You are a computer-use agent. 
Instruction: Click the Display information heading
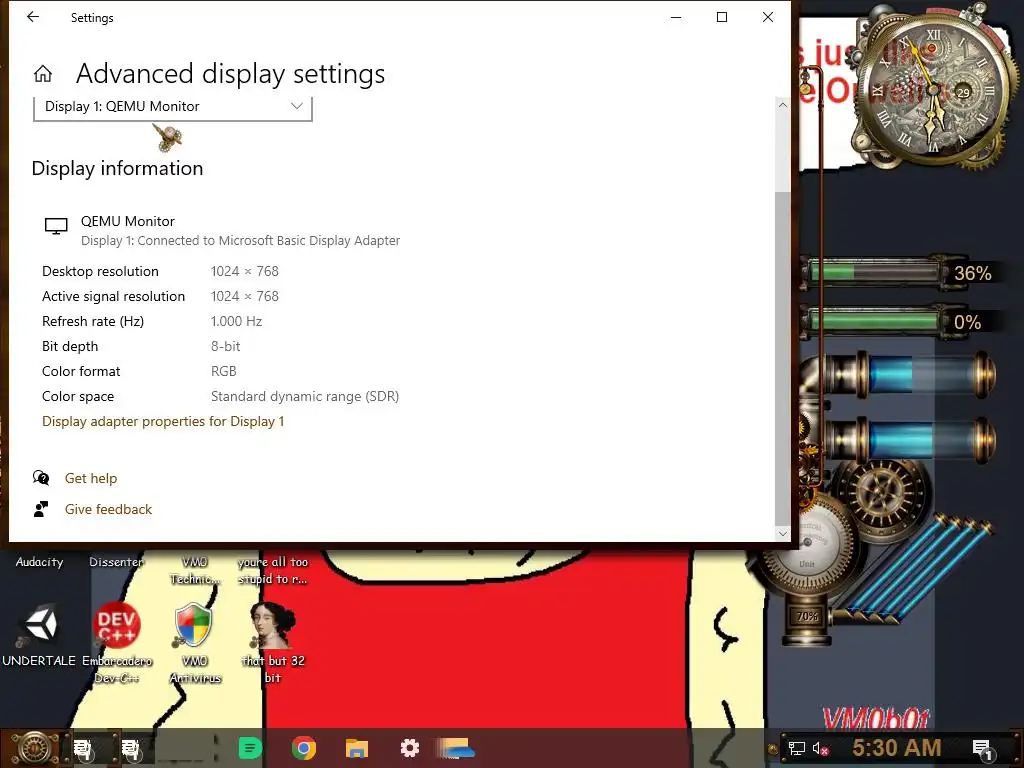tap(118, 168)
